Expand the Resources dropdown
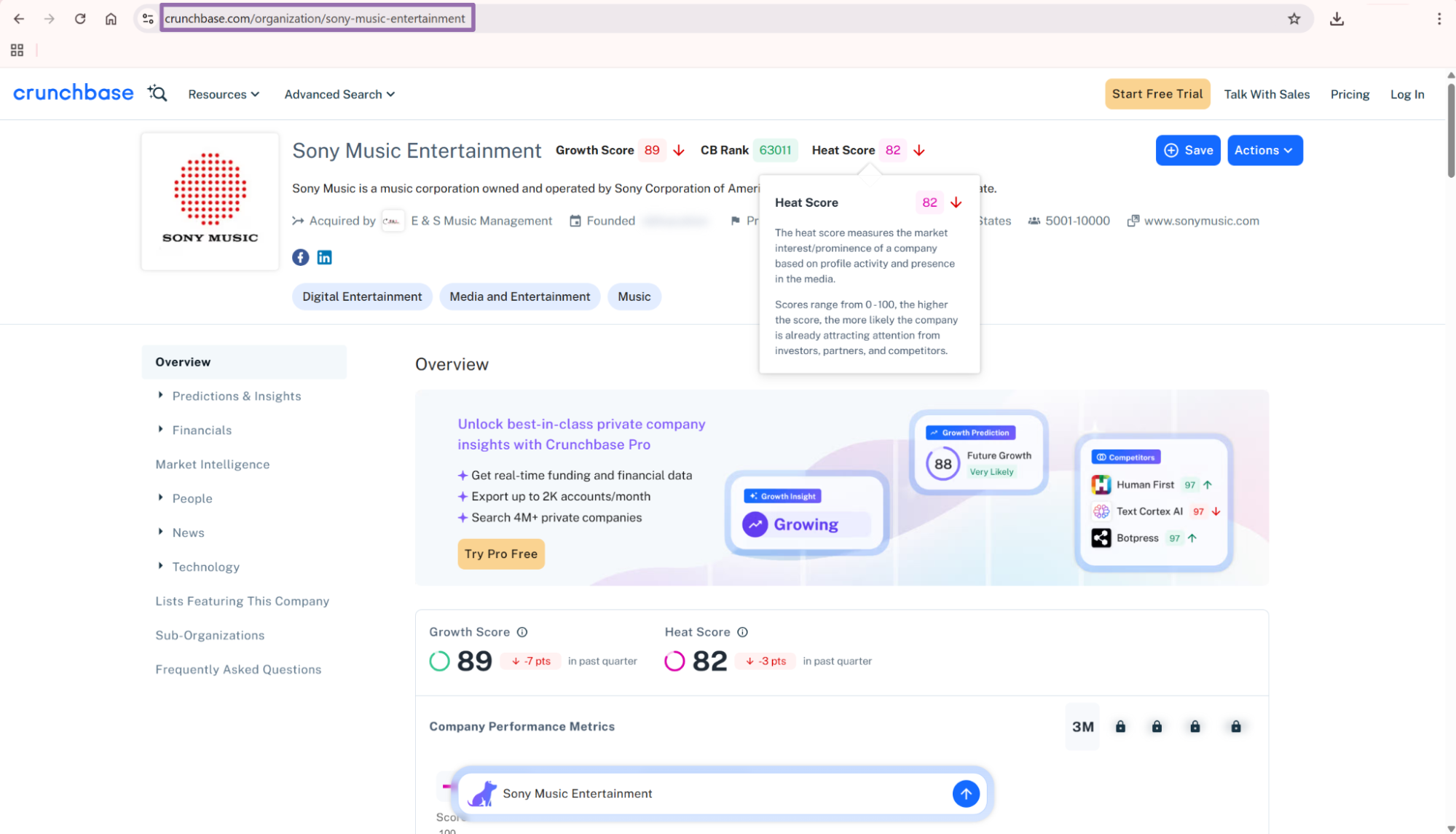Image resolution: width=1456 pixels, height=834 pixels. pyautogui.click(x=224, y=94)
